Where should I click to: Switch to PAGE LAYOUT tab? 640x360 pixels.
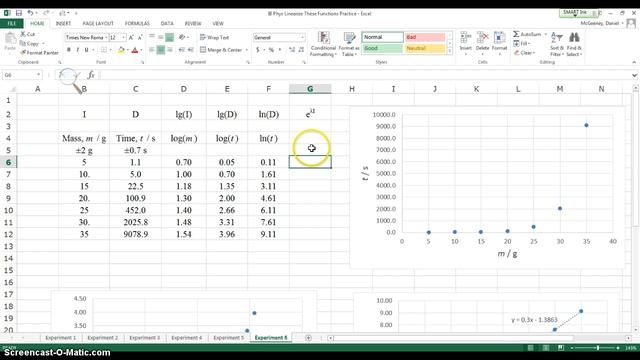point(98,24)
